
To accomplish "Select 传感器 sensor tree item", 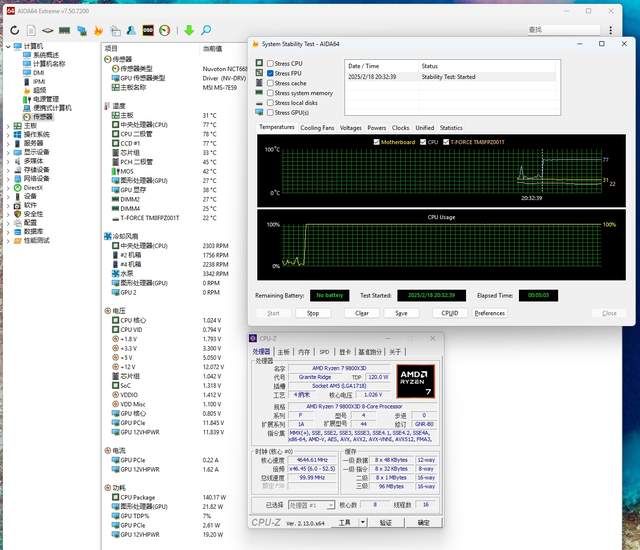I will (x=43, y=117).
